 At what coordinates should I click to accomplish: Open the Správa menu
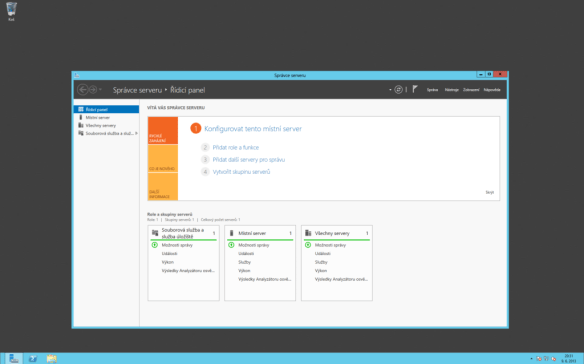point(432,90)
